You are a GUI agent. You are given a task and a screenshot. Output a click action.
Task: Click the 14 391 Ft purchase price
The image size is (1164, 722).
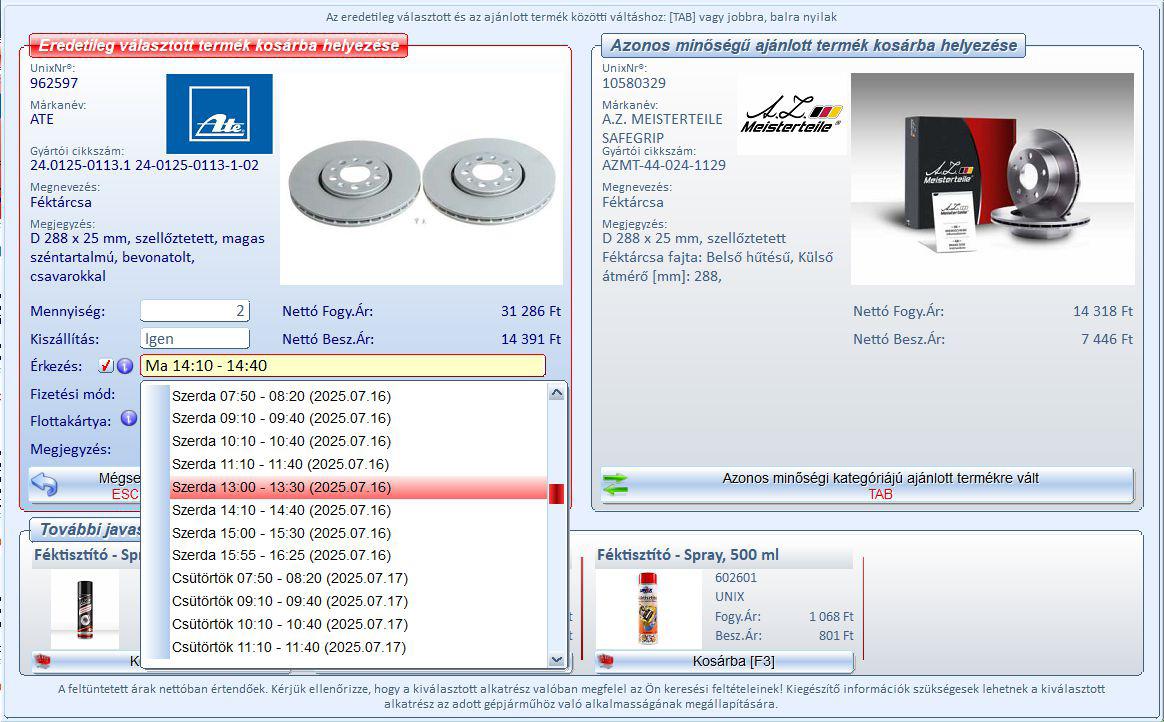[x=531, y=339]
